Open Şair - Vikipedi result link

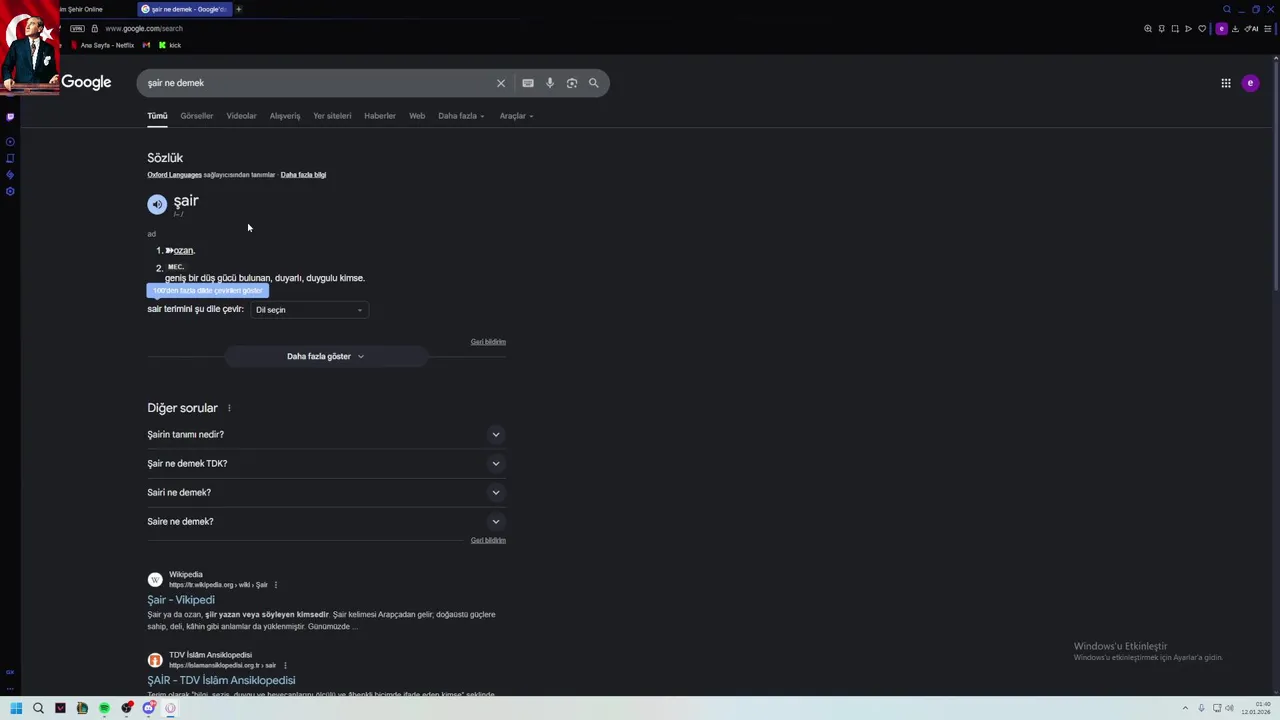(181, 600)
